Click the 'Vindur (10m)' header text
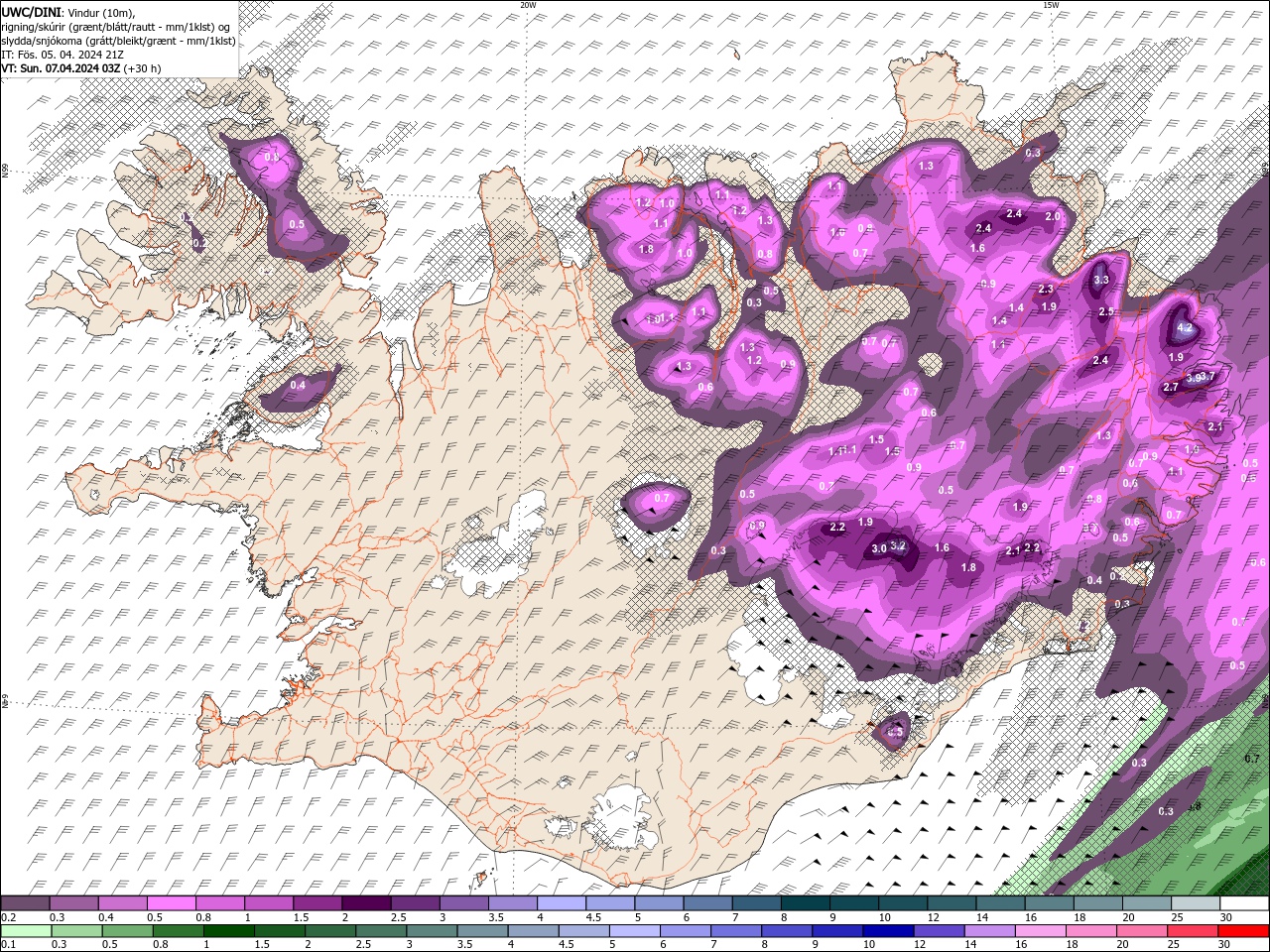Viewport: 1270px width, 952px height. pos(102,11)
